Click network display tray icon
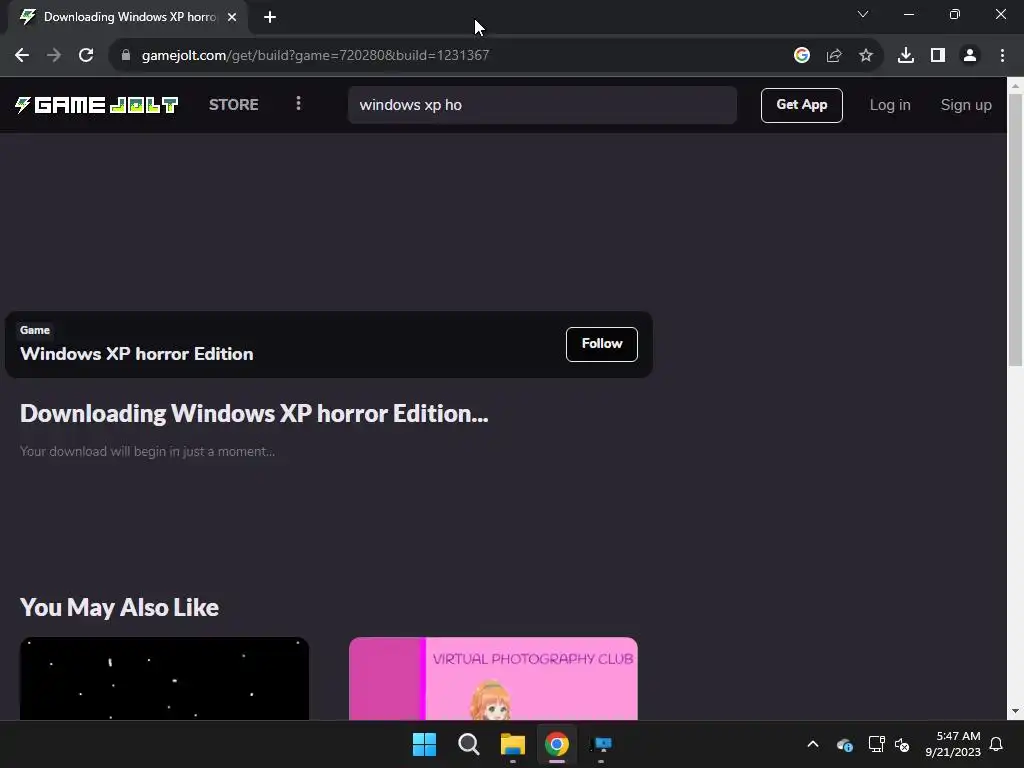This screenshot has height=768, width=1024. (x=876, y=744)
